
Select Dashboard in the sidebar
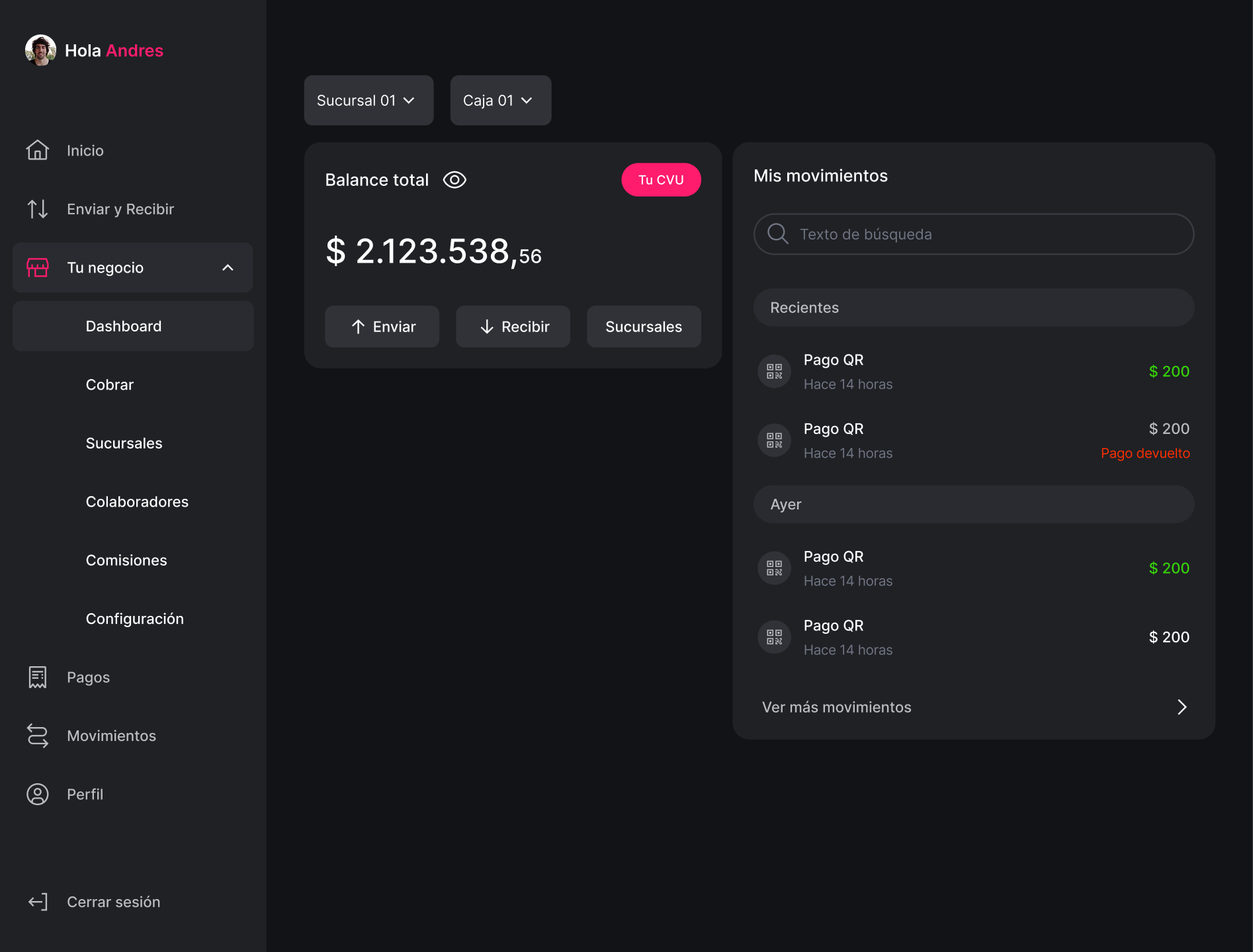(x=133, y=326)
